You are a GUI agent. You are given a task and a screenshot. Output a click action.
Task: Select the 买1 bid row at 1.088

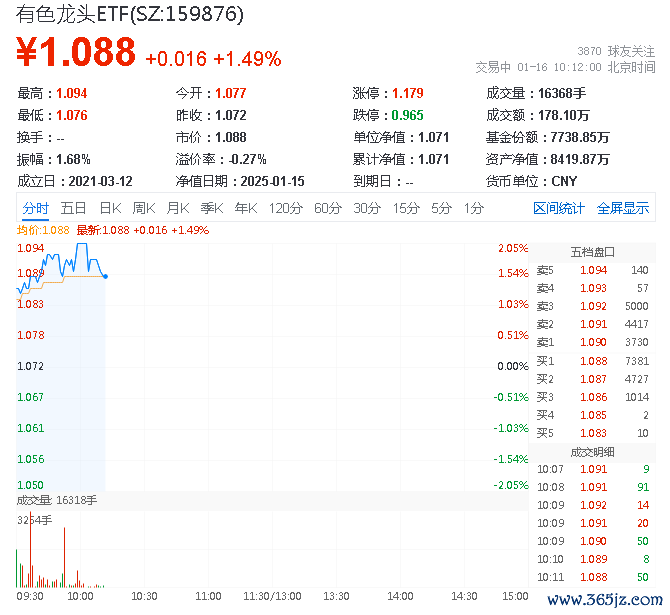pos(592,361)
